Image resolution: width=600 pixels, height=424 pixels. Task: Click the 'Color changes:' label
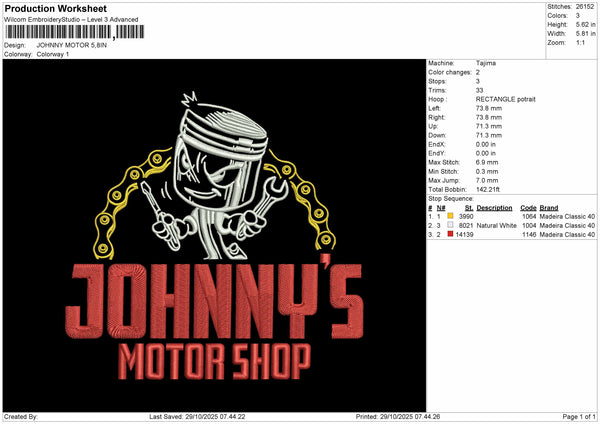[450, 72]
